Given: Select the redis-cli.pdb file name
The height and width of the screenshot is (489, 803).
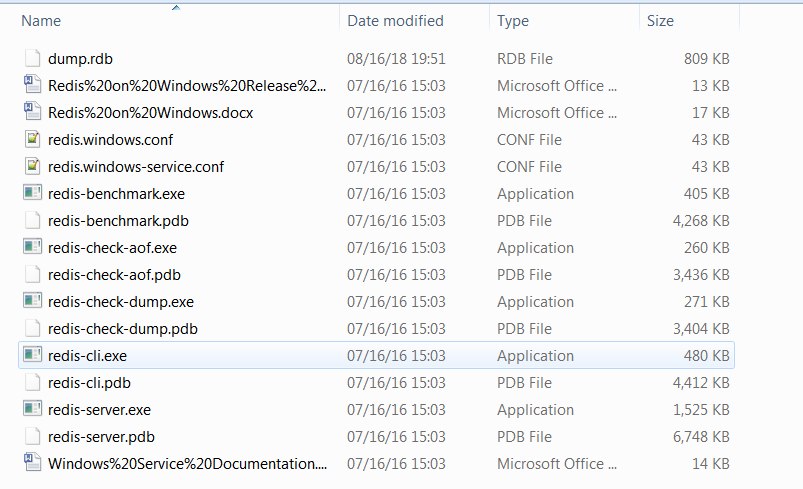Looking at the screenshot, I should tap(89, 382).
